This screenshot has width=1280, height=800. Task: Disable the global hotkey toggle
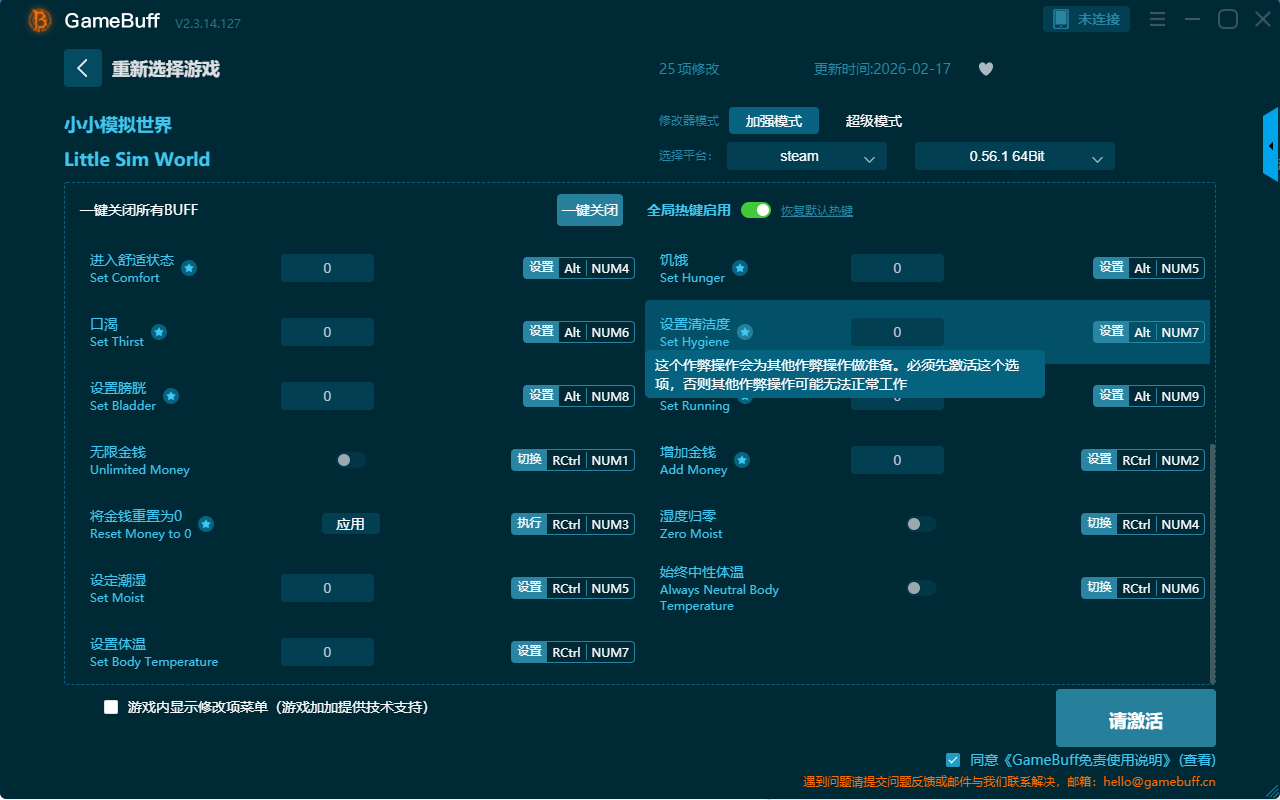click(756, 210)
